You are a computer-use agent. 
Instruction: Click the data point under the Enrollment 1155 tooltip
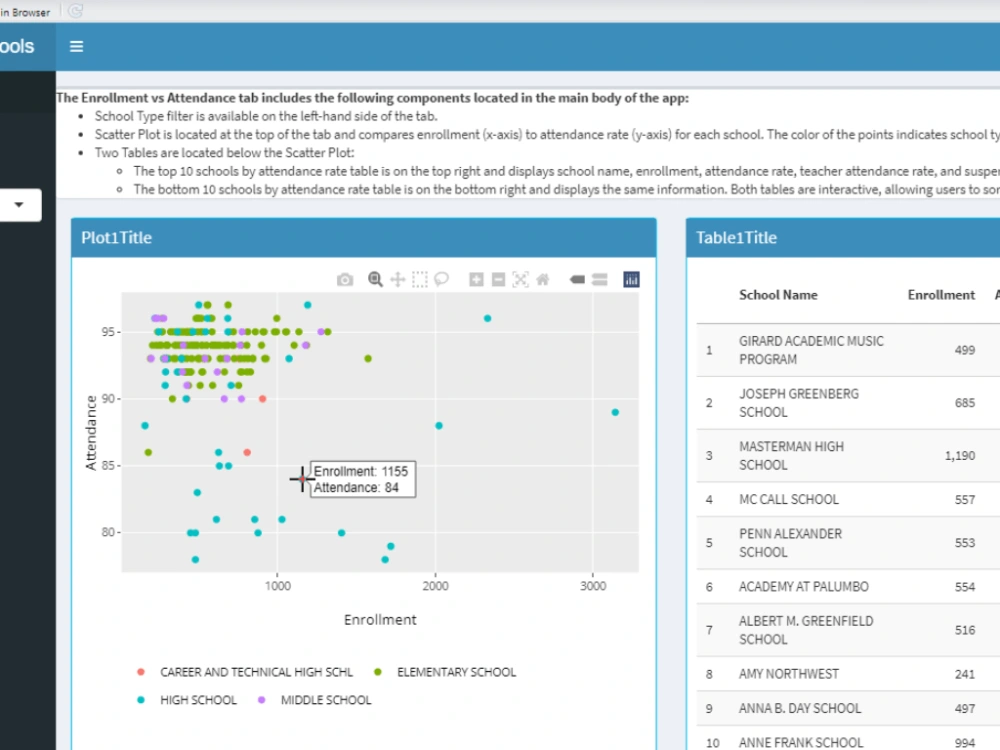pos(302,479)
